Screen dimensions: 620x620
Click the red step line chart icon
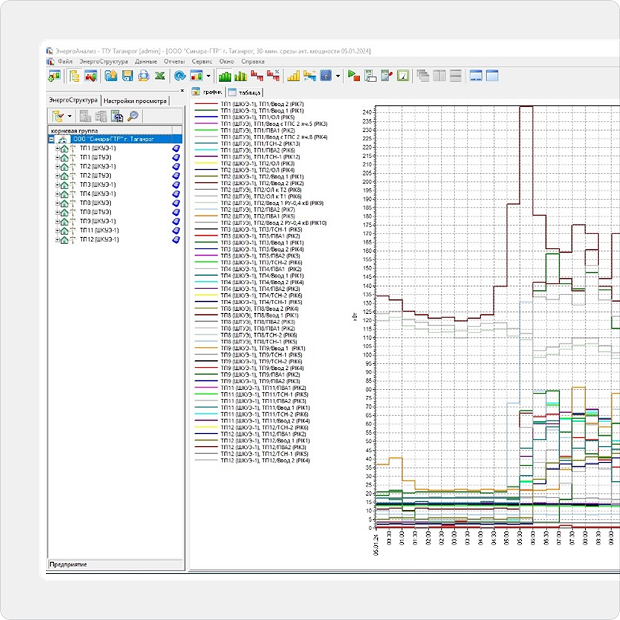257,76
